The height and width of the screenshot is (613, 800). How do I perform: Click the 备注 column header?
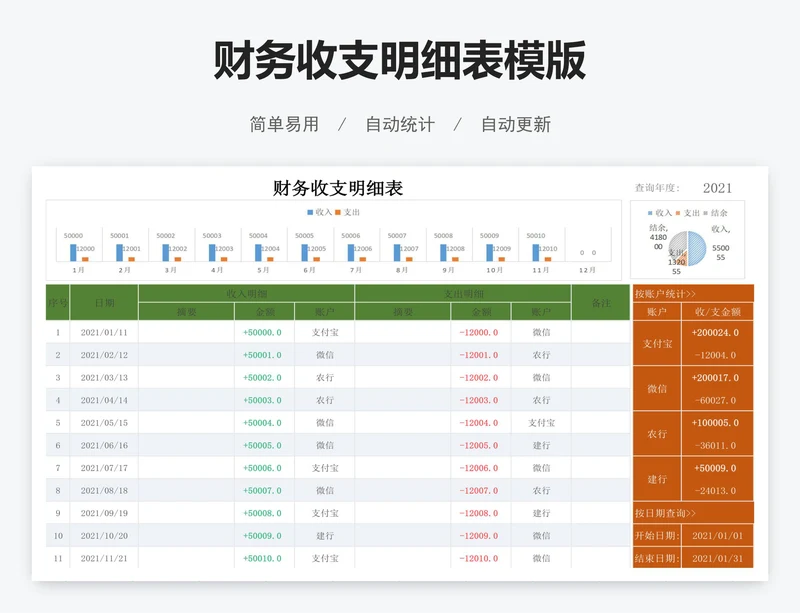601,303
